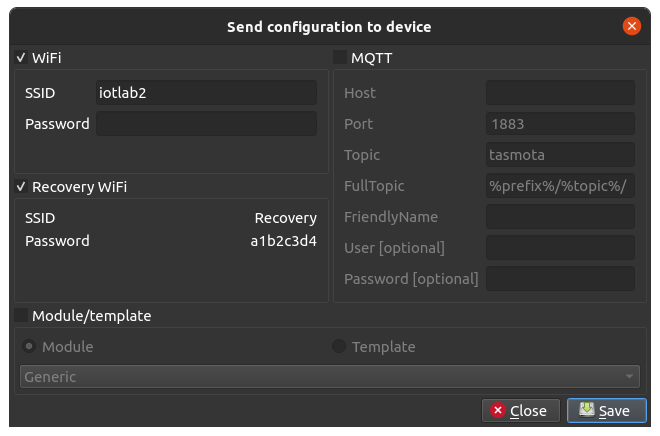Toggle the Recovery WiFi checkbox
Image resolution: width=660 pixels, height=436 pixels.
tap(22, 187)
